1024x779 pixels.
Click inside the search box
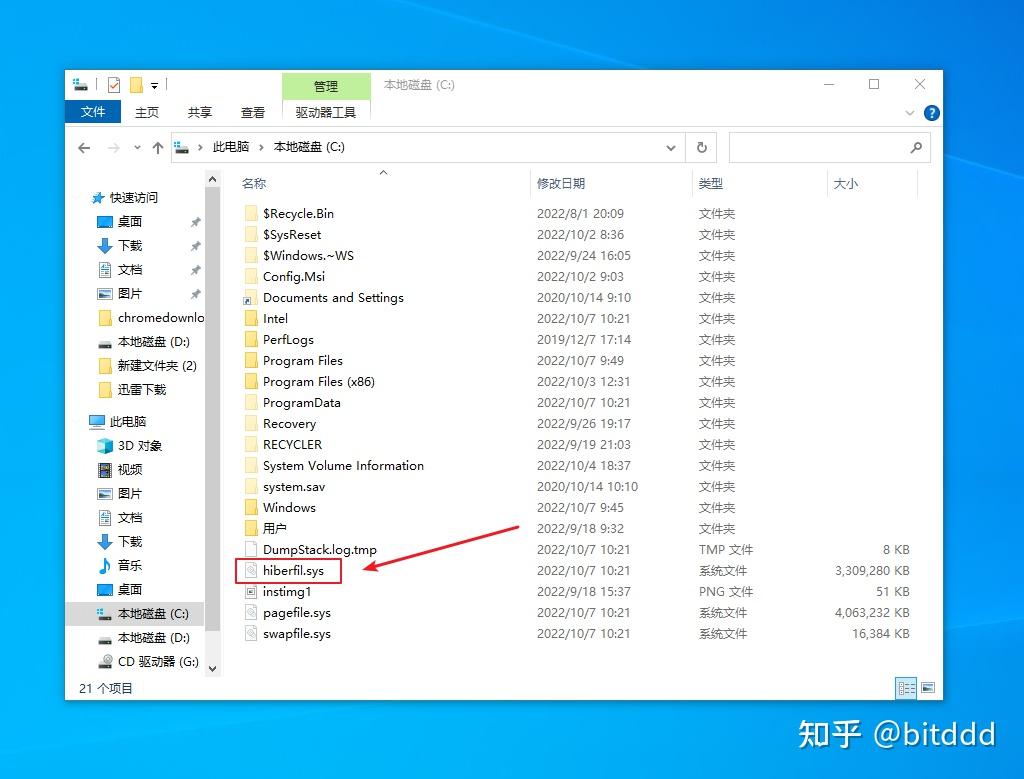[830, 147]
